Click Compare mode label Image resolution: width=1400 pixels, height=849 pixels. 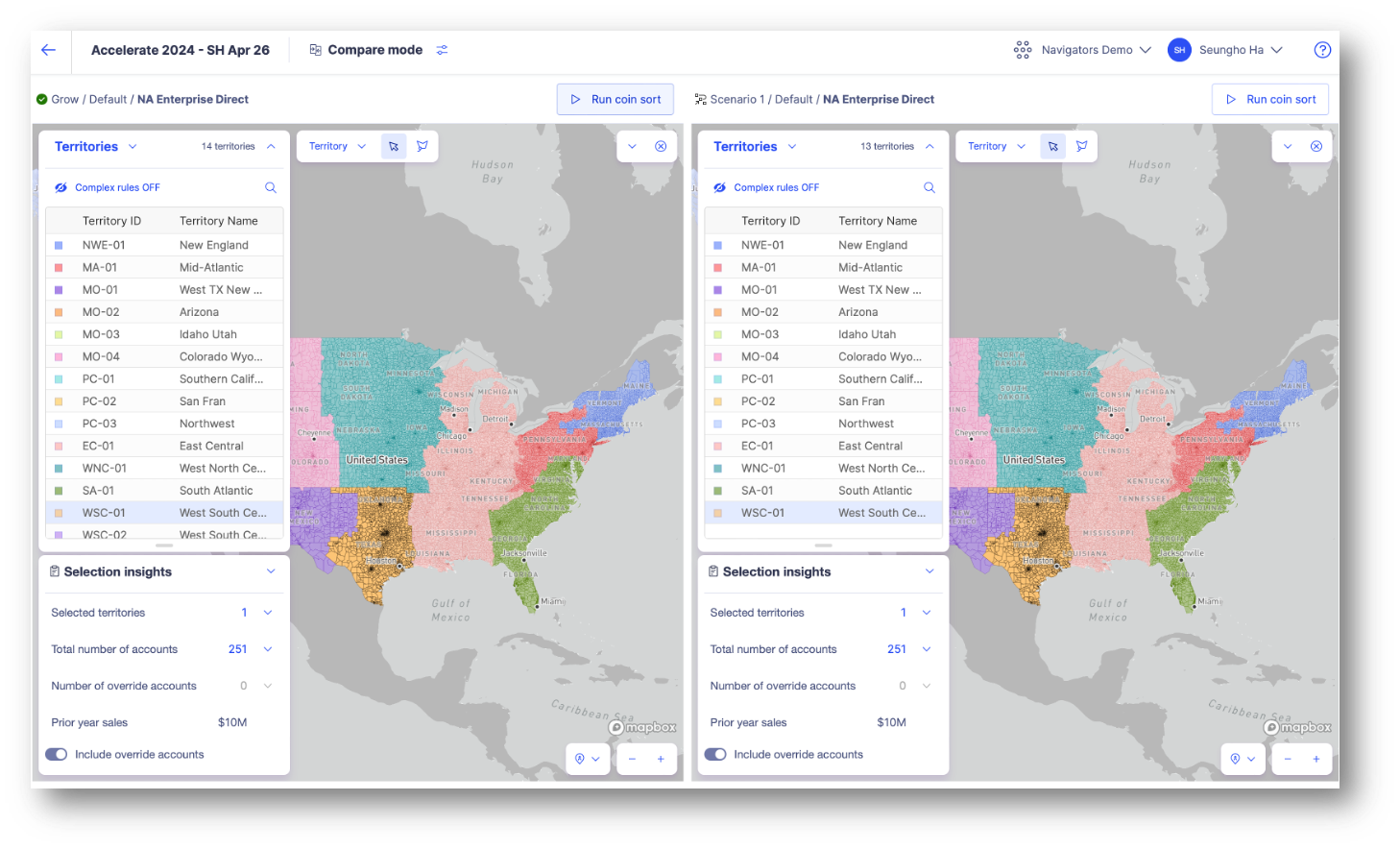click(375, 50)
